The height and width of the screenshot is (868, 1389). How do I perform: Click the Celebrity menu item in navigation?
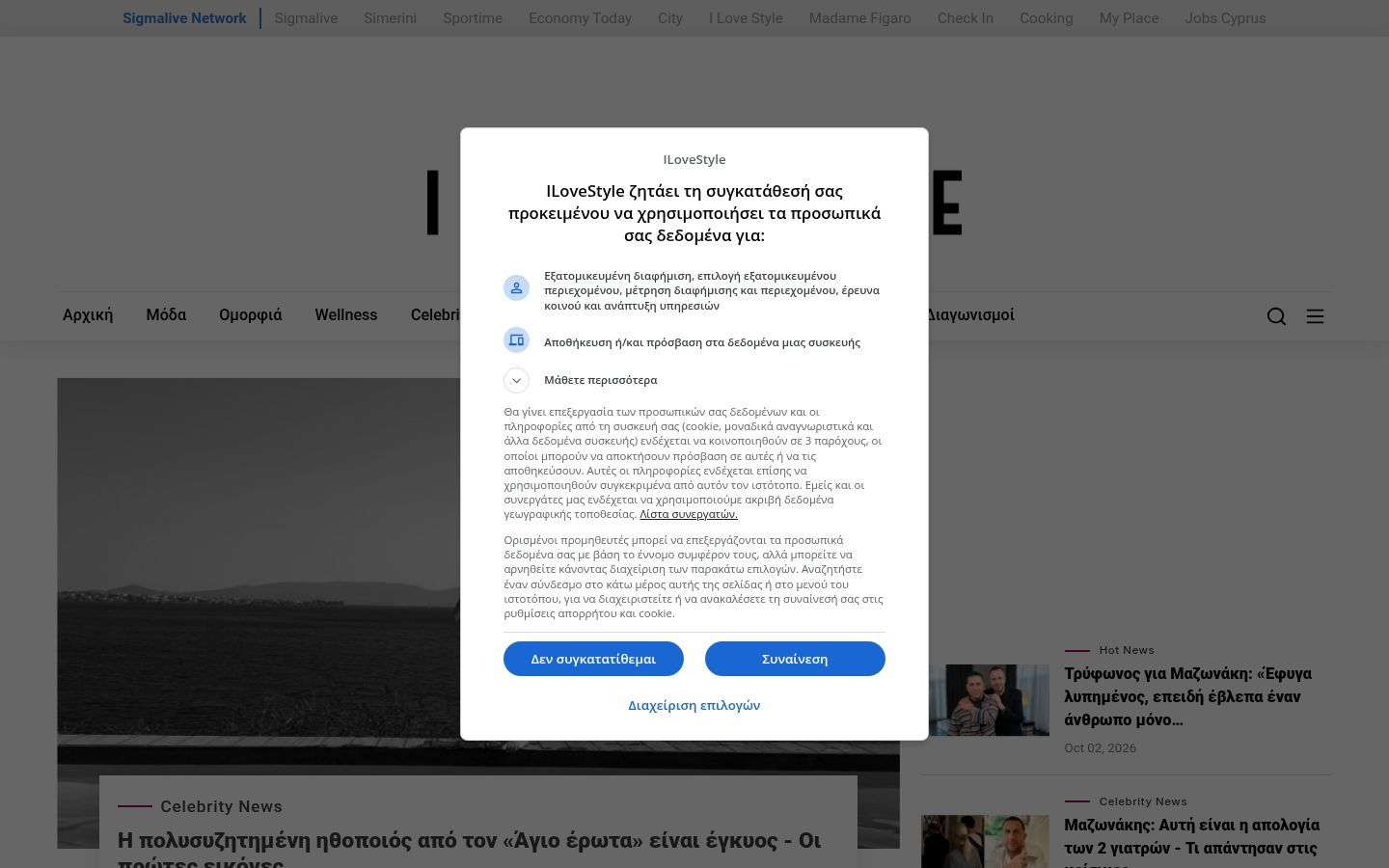click(436, 314)
